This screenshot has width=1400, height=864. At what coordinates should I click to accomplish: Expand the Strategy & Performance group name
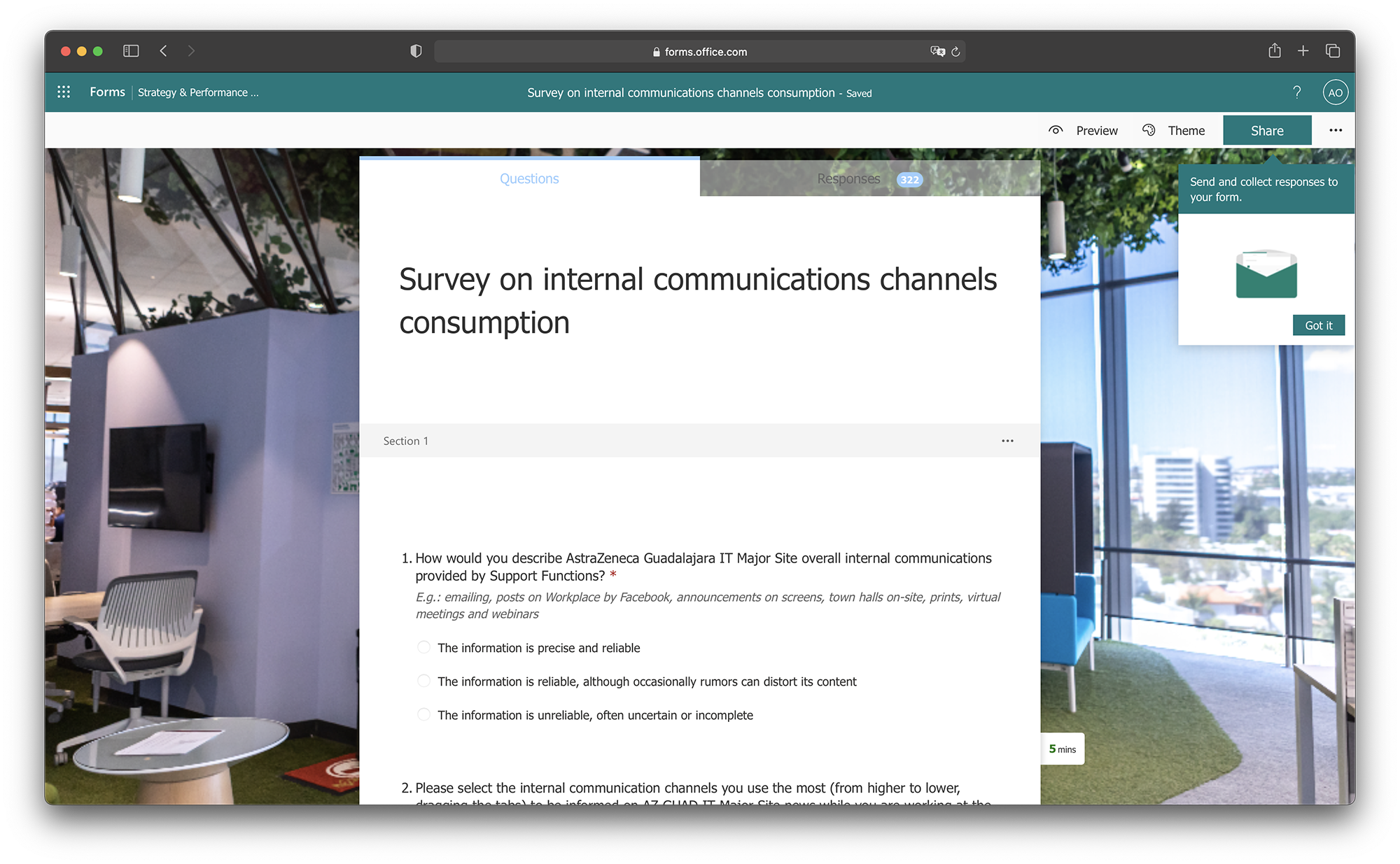(198, 92)
